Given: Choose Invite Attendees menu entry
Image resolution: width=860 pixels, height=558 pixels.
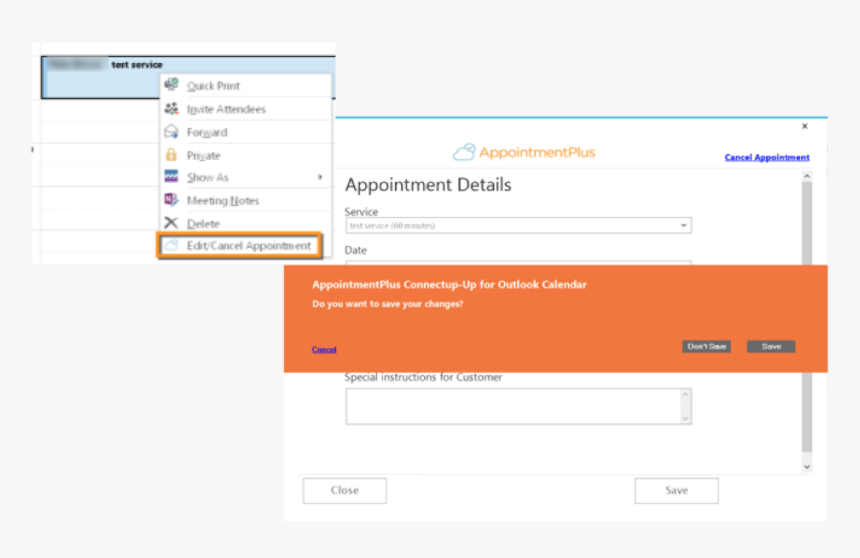Looking at the screenshot, I should click(x=246, y=109).
